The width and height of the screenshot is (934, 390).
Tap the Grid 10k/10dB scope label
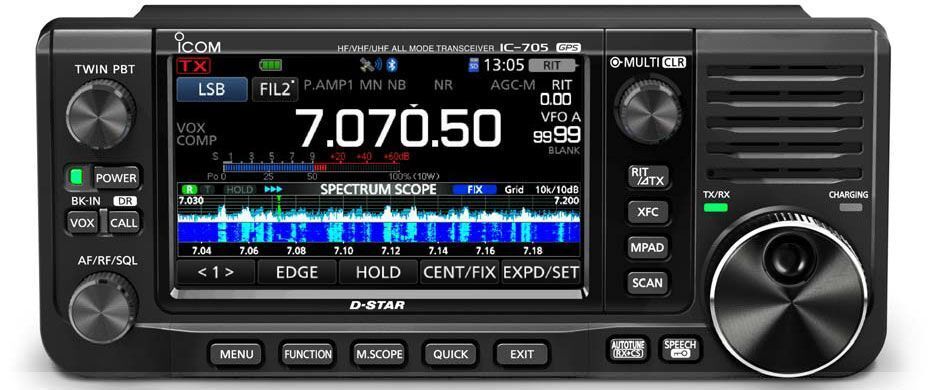coord(540,189)
